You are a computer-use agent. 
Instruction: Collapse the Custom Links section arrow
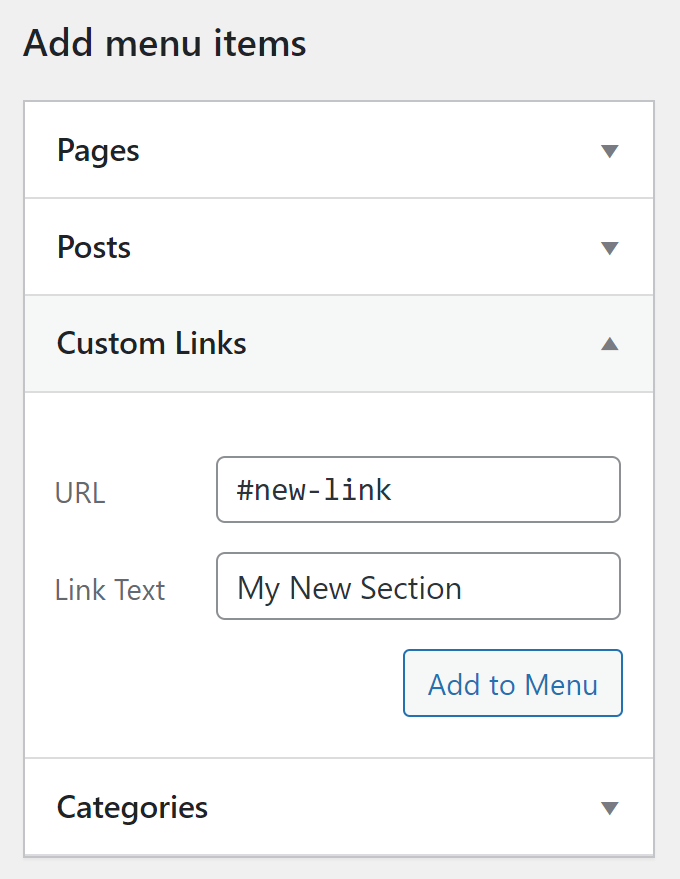609,344
